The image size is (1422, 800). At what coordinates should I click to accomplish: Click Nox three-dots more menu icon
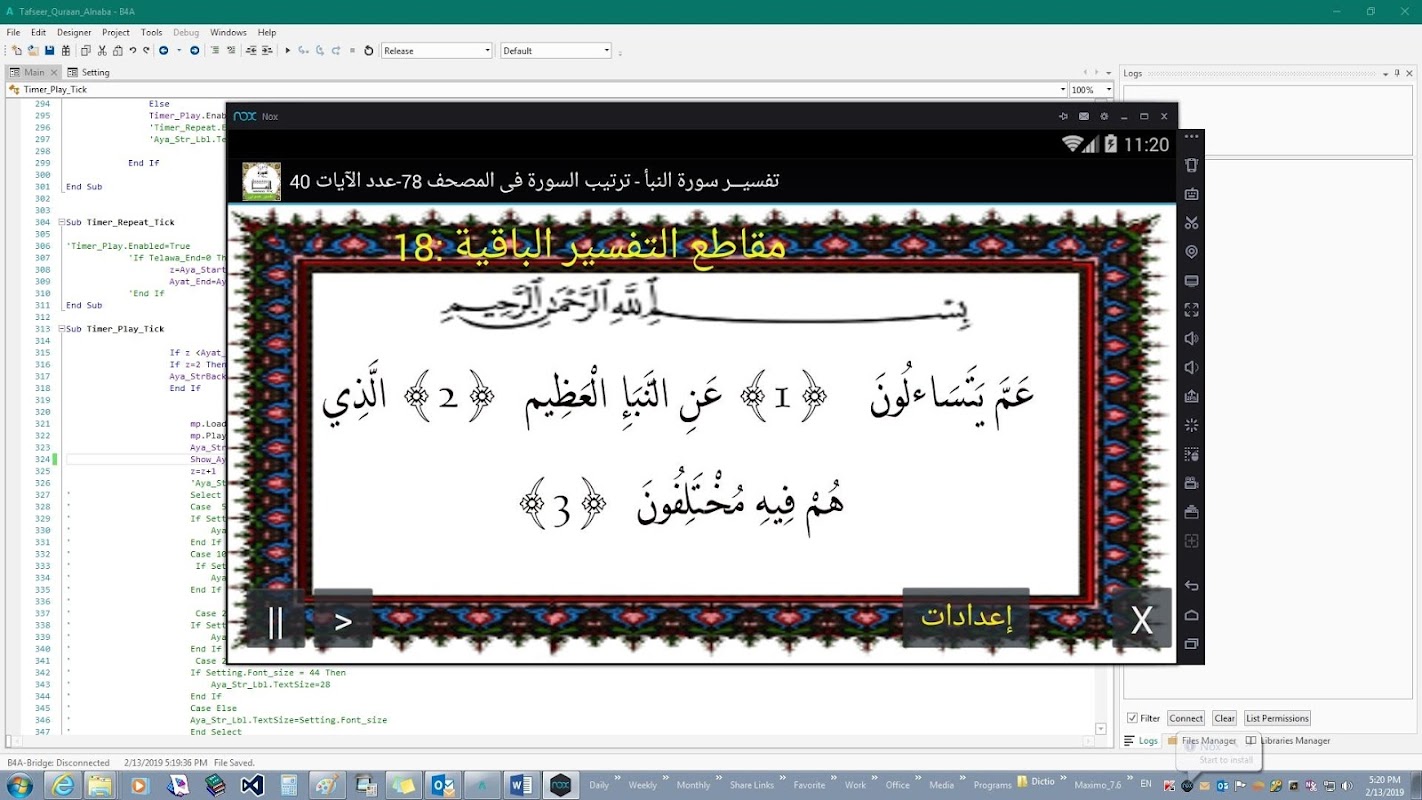1191,137
